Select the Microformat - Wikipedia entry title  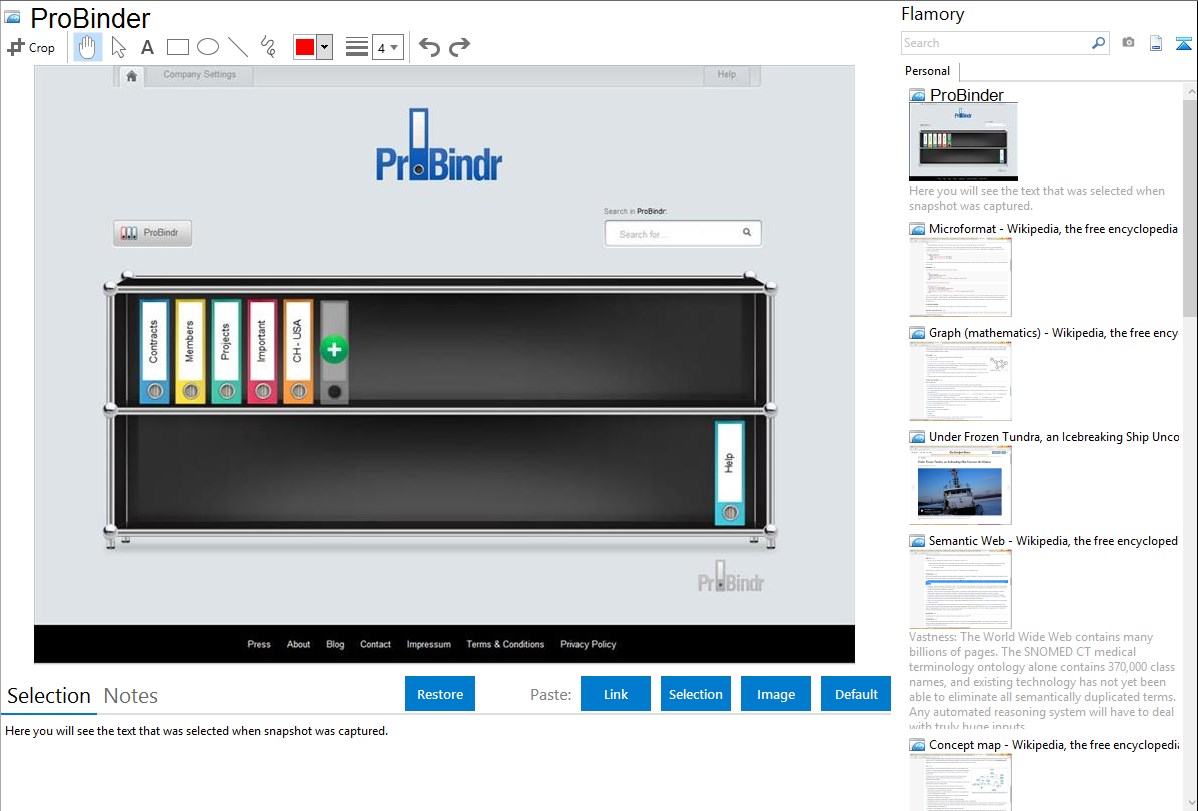[x=1053, y=229]
